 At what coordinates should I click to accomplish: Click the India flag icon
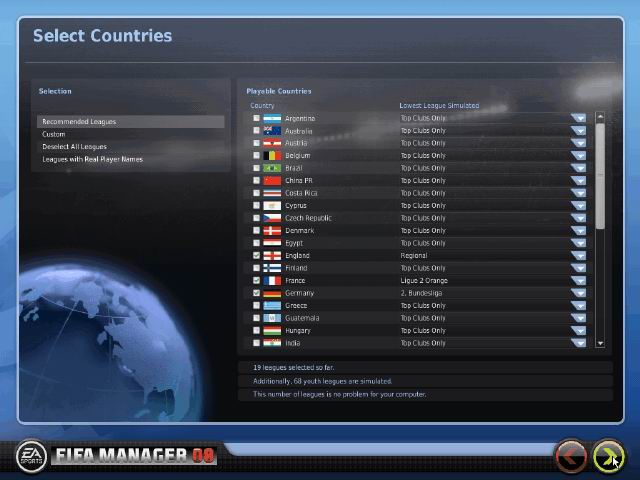(272, 343)
